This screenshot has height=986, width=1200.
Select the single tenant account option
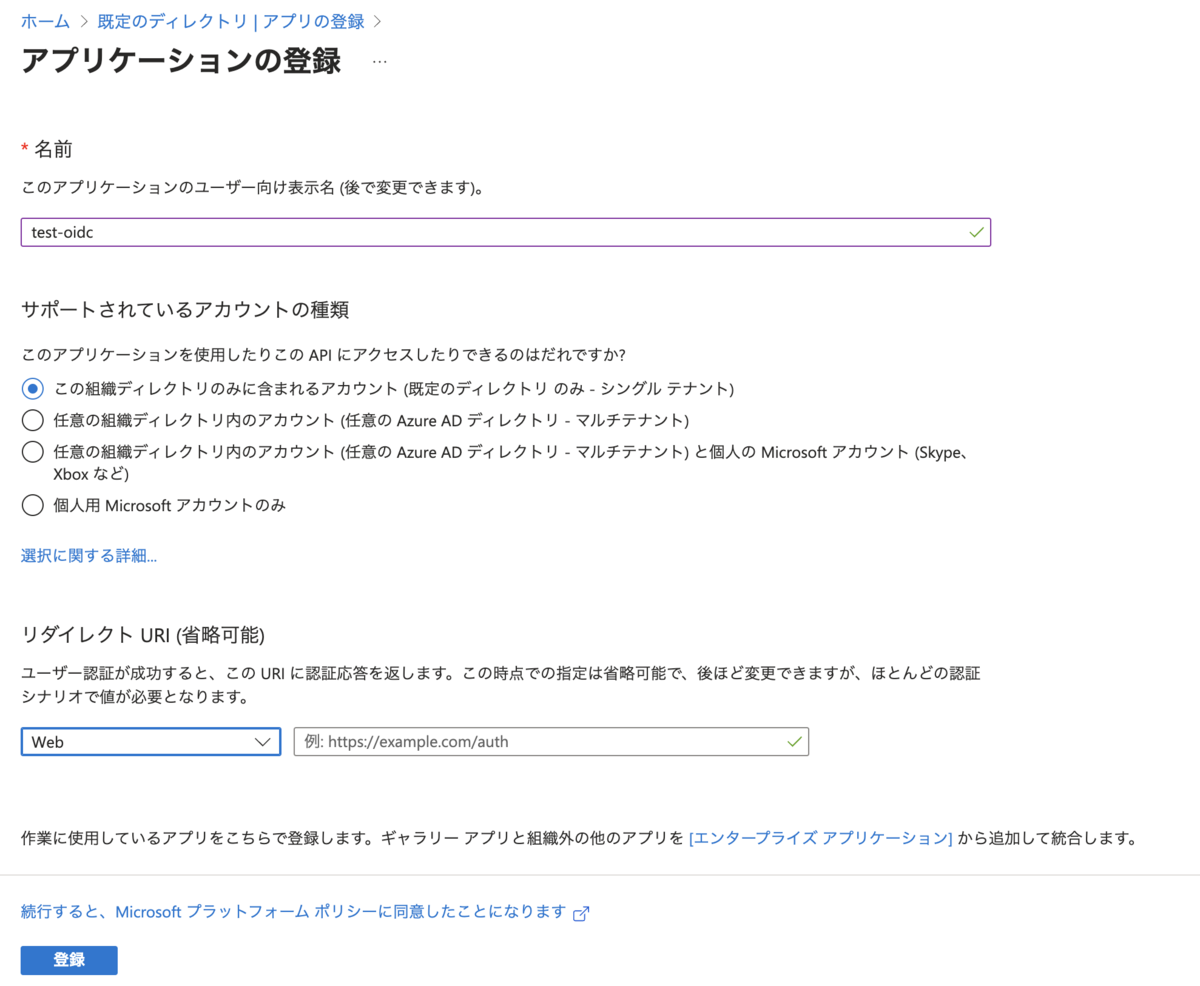31,390
